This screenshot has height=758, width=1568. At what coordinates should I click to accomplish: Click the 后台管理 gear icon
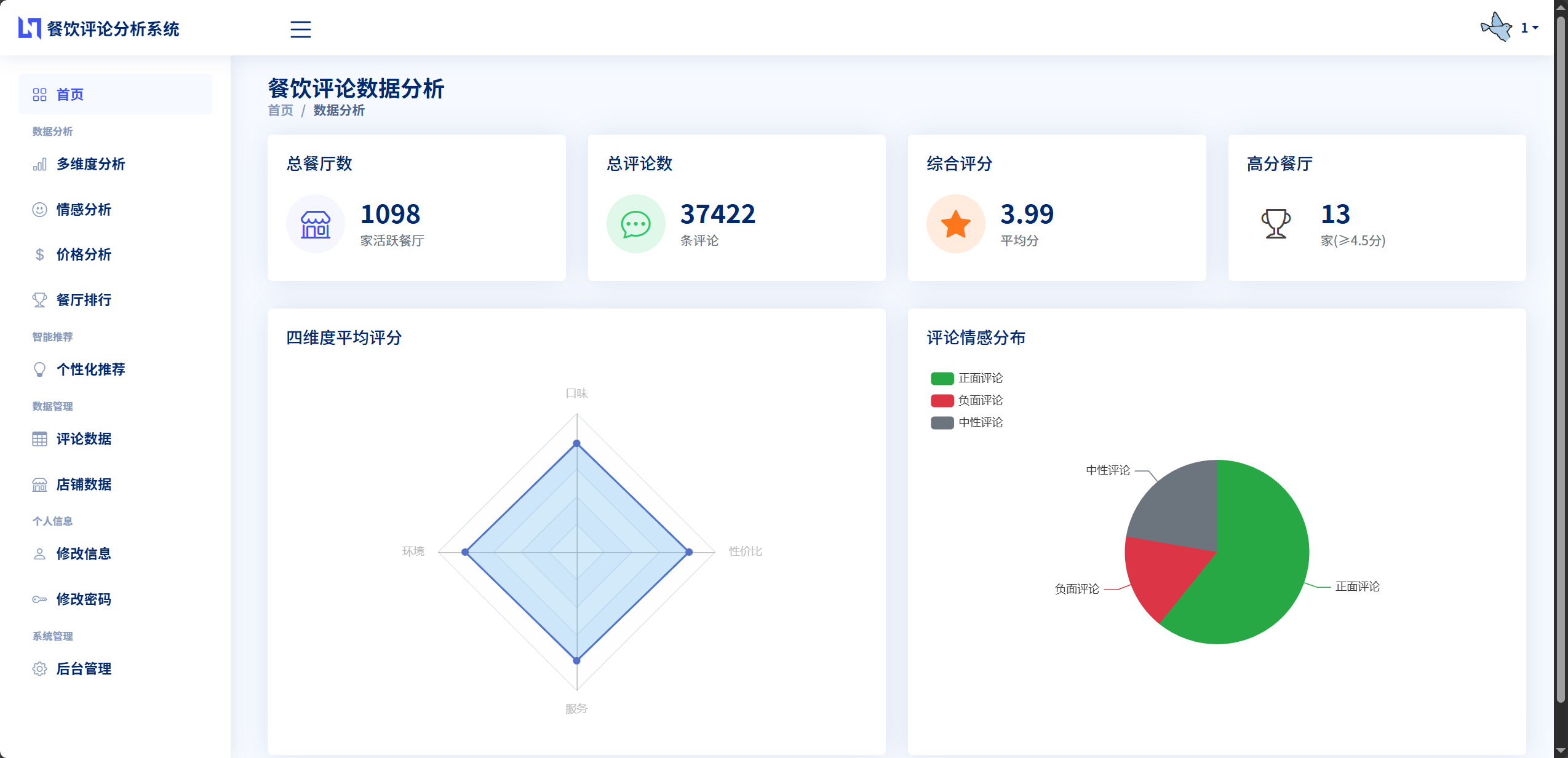(x=39, y=669)
